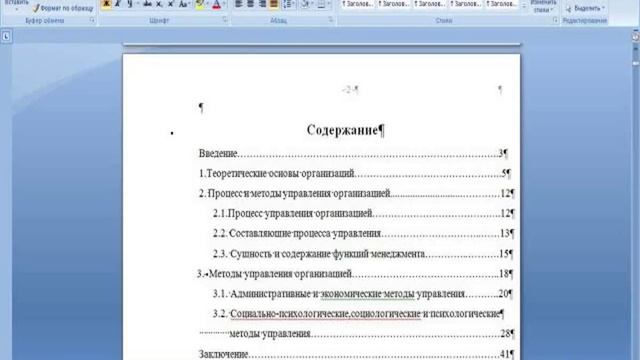Open Изменить стили menu

543,6
